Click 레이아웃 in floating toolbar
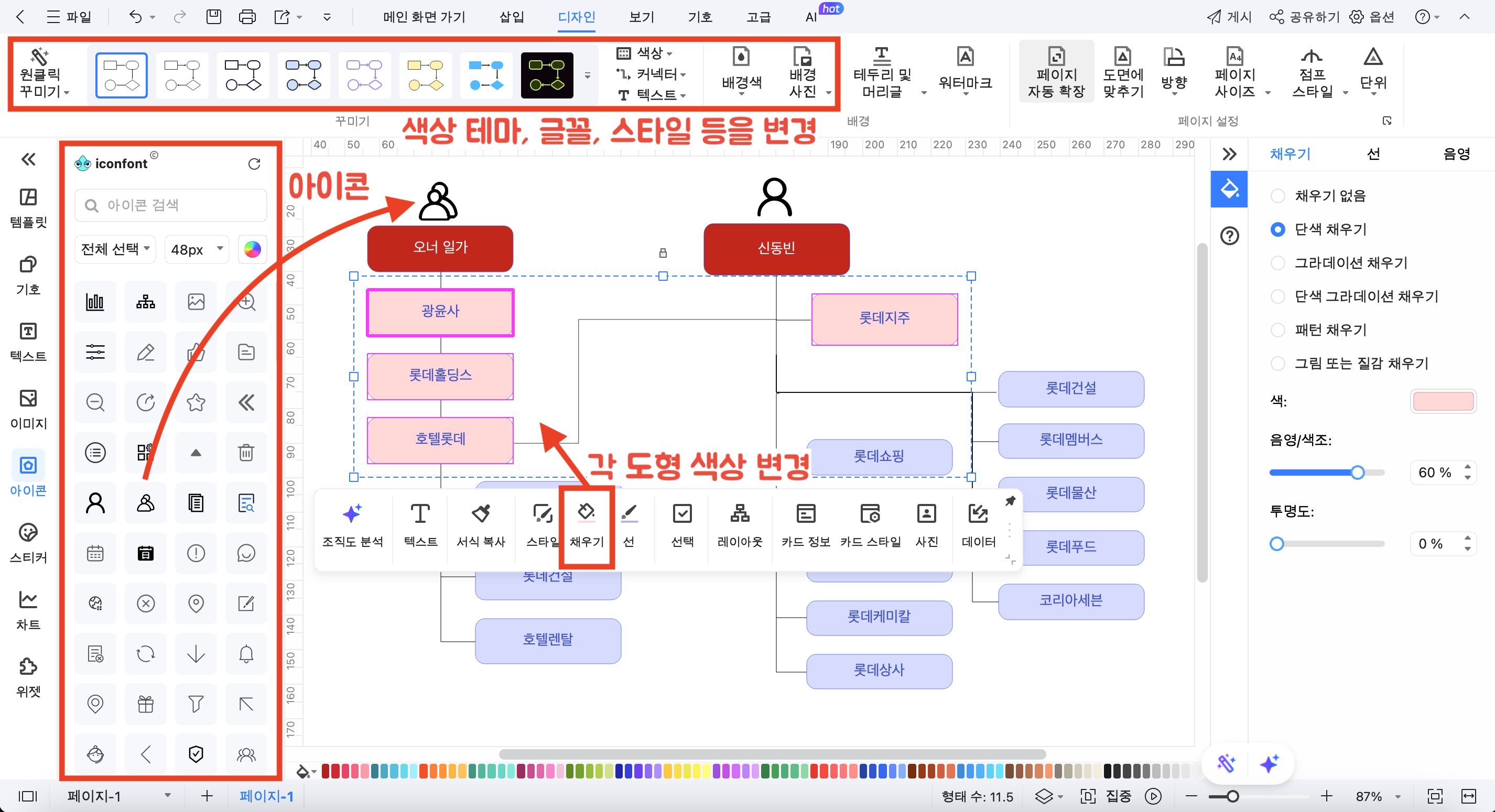Screen dimensions: 1495x812 pos(740,525)
